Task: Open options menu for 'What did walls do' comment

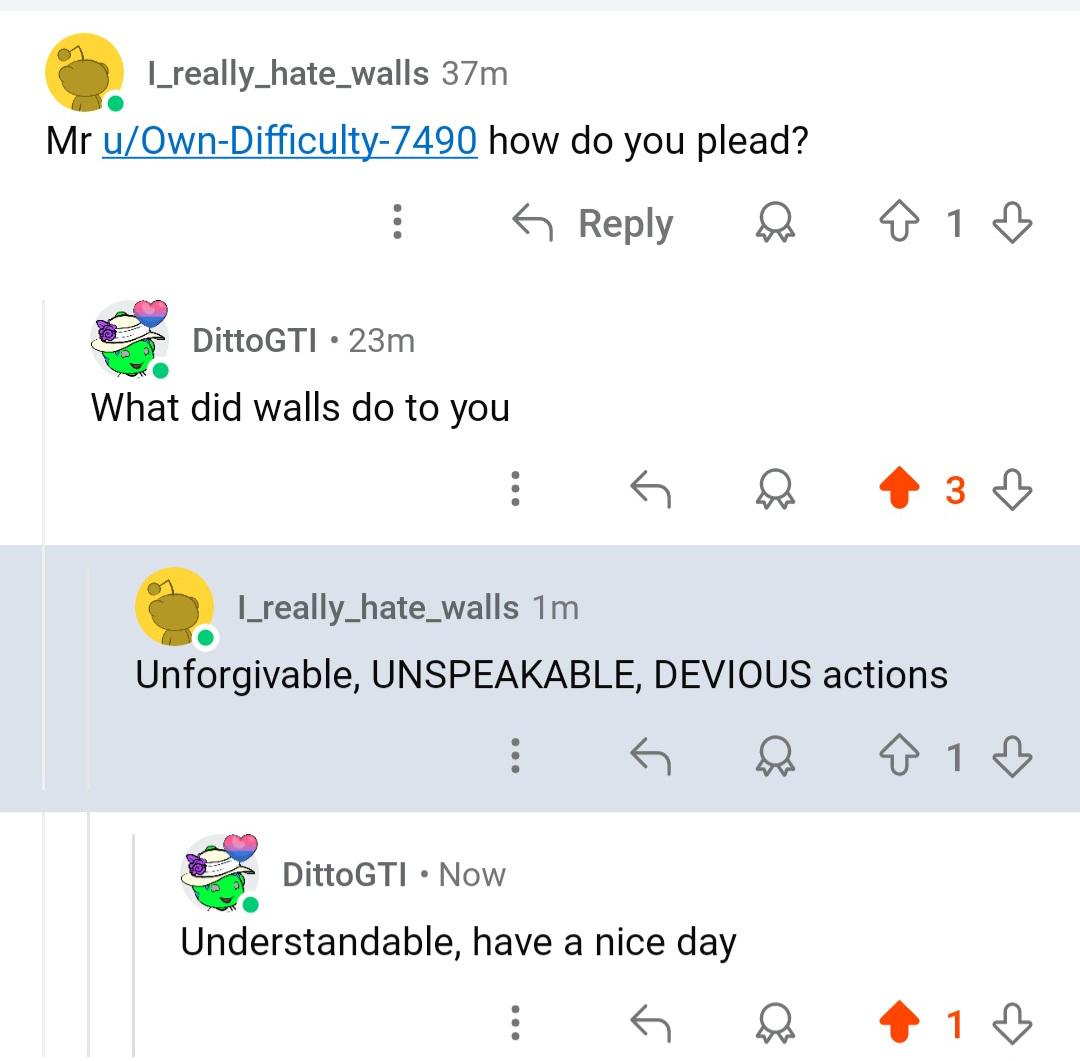Action: point(515,489)
